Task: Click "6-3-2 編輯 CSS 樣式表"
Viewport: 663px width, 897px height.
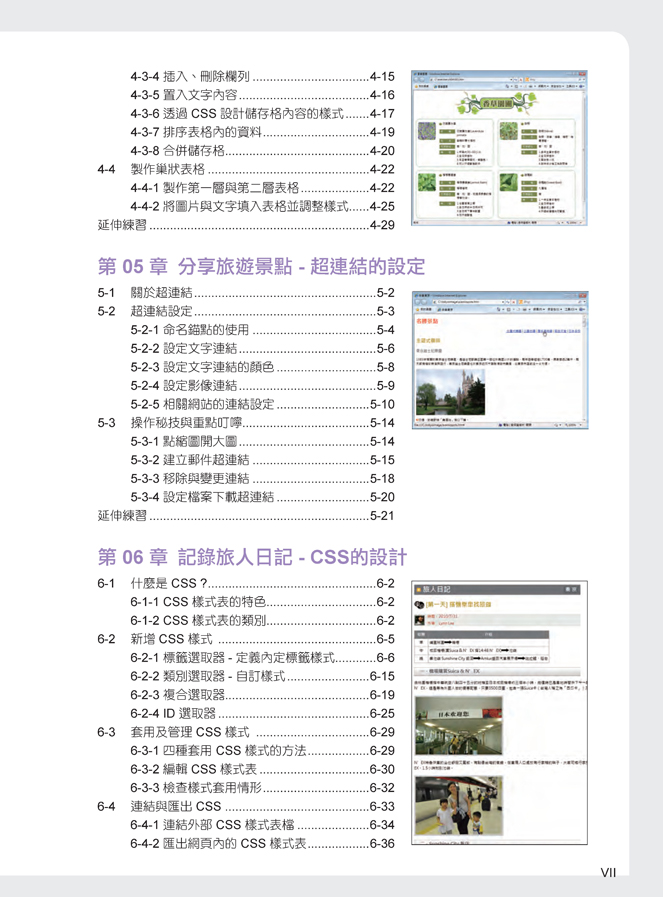Action: (263, 769)
